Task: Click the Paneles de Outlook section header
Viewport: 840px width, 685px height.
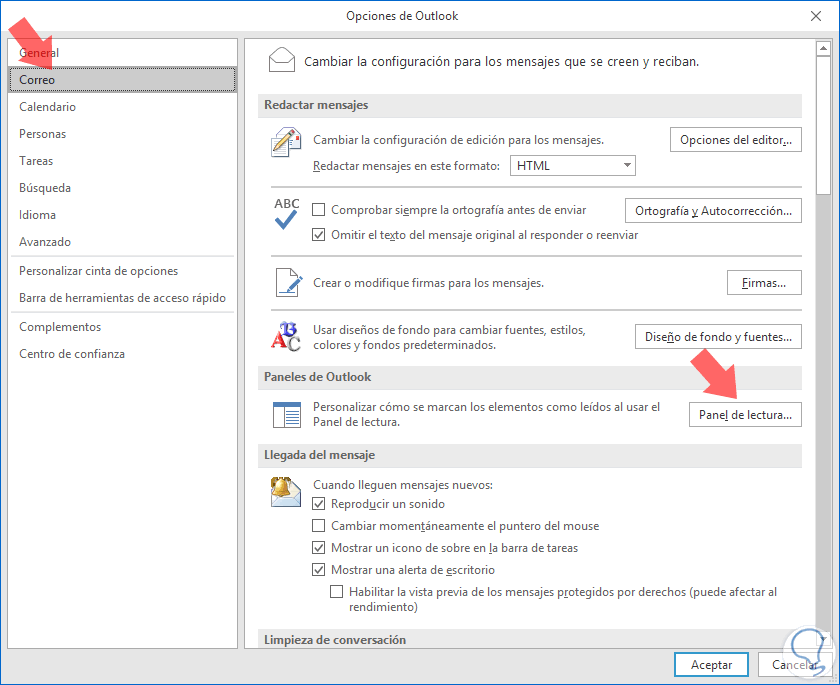Action: point(529,377)
